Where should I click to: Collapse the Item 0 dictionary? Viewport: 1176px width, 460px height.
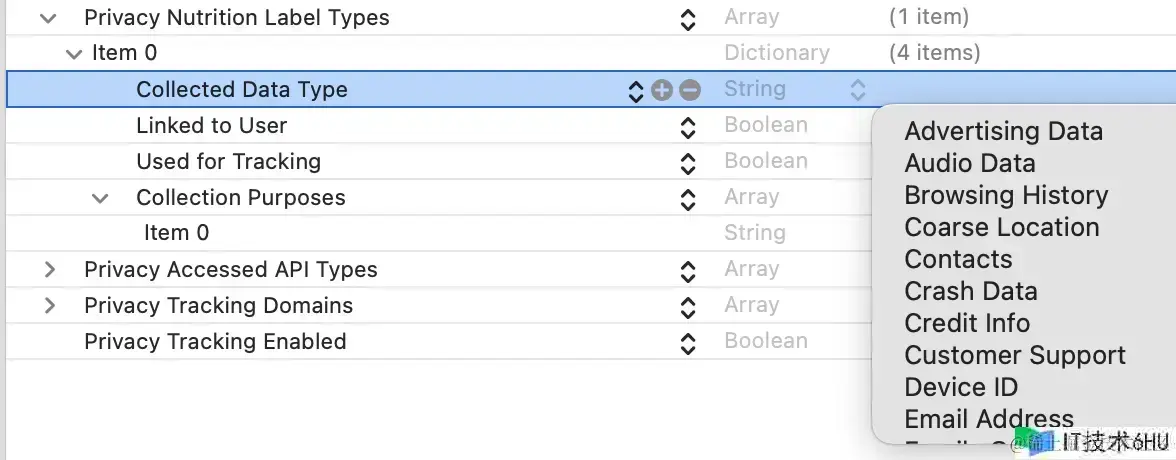(74, 54)
